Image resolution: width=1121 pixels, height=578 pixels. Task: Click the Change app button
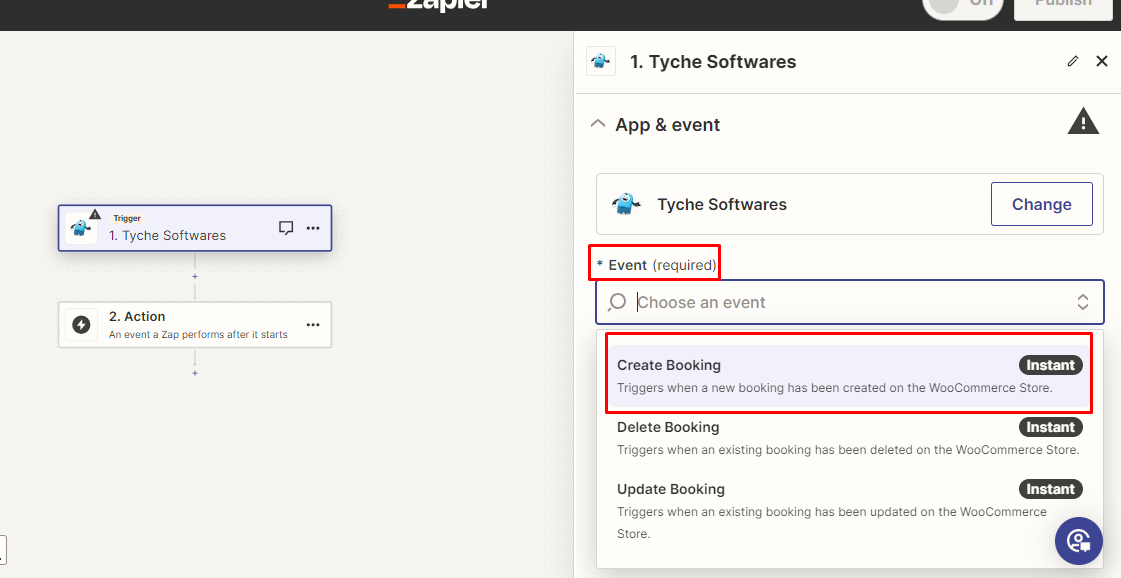click(1042, 204)
